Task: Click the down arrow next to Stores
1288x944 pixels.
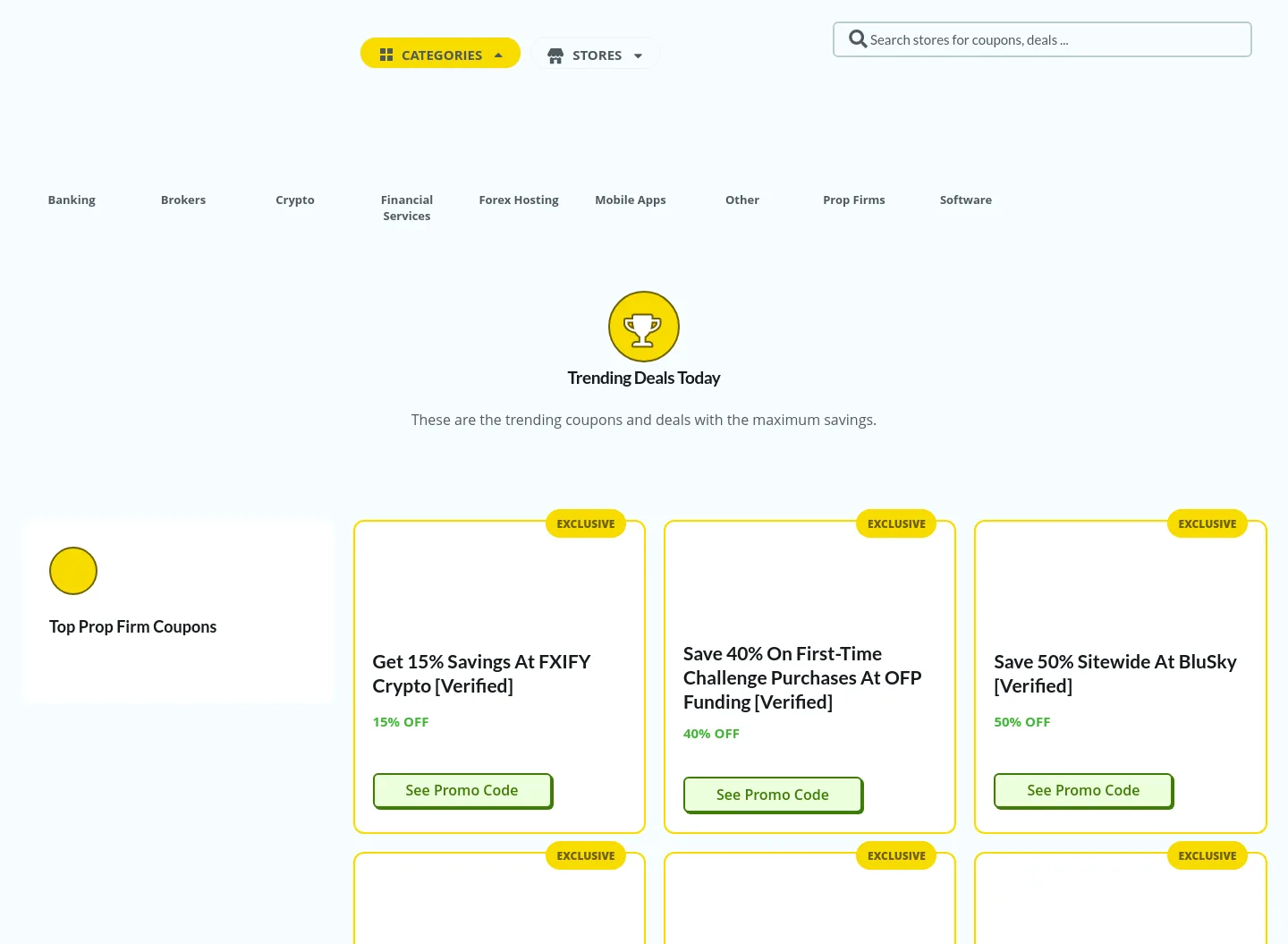Action: 638,55
